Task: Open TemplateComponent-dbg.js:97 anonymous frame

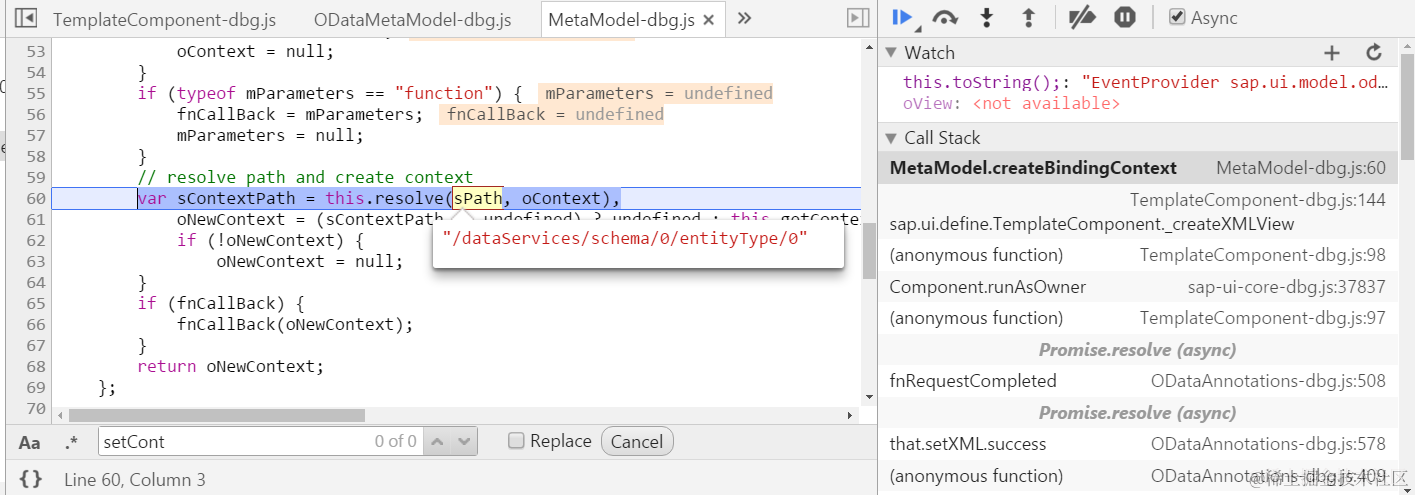Action: pos(1138,318)
